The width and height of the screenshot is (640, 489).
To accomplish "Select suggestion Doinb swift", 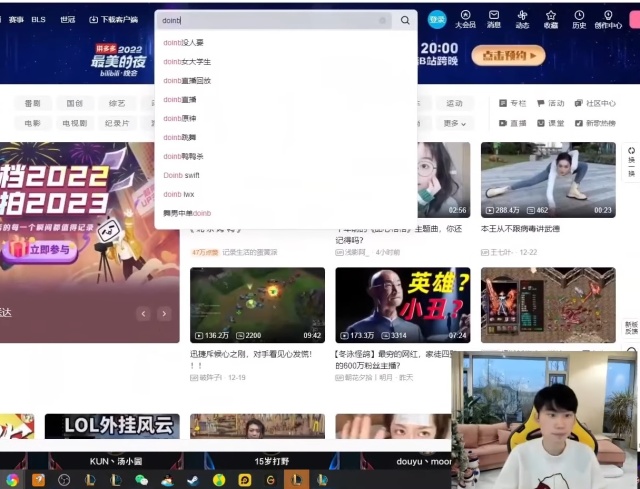I will coord(181,175).
